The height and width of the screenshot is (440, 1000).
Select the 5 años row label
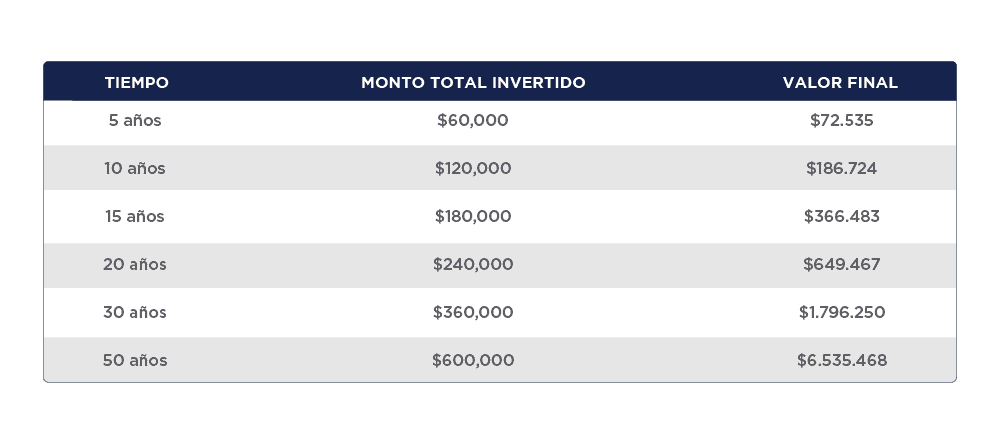pos(135,121)
